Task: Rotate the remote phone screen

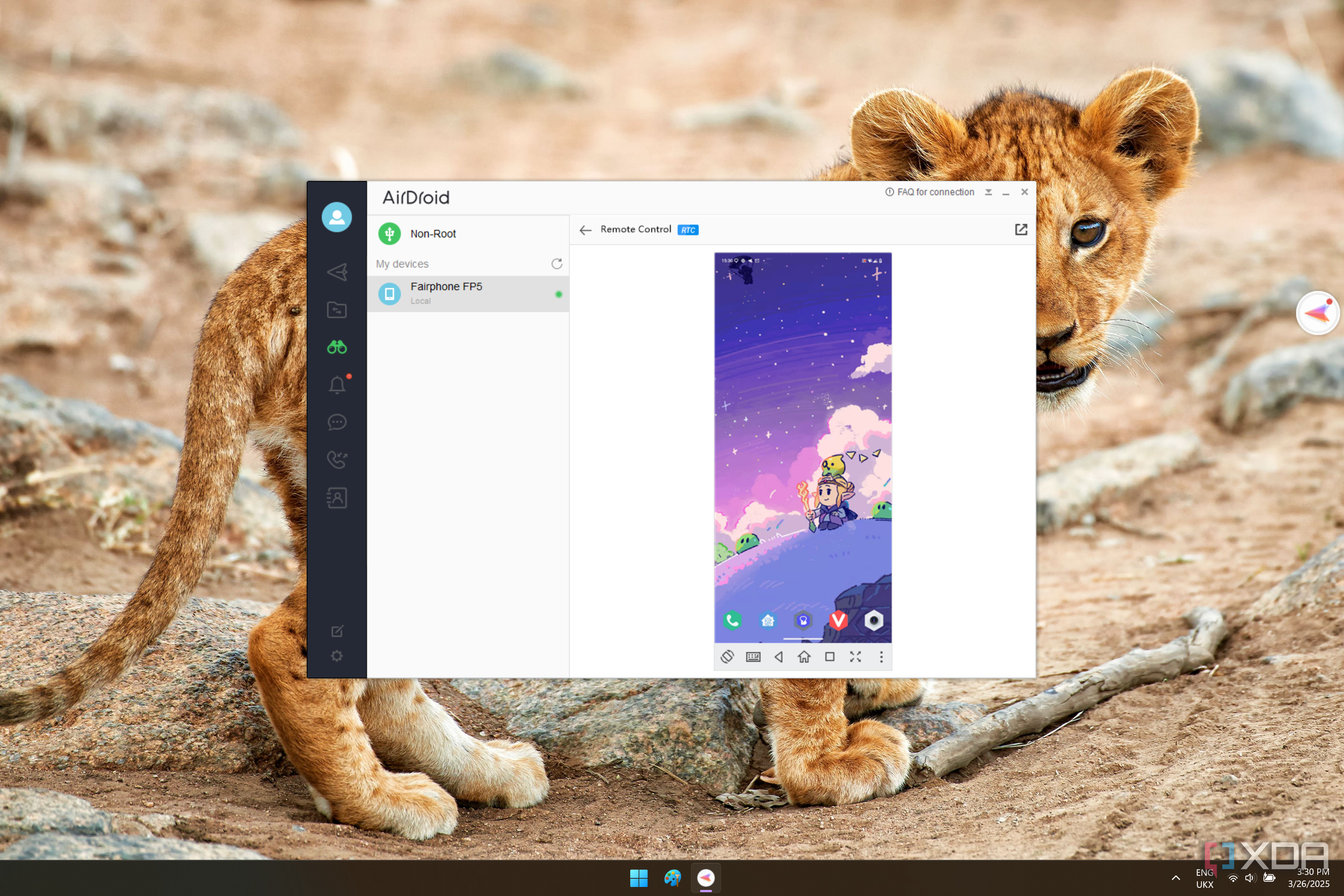Action: (x=727, y=656)
